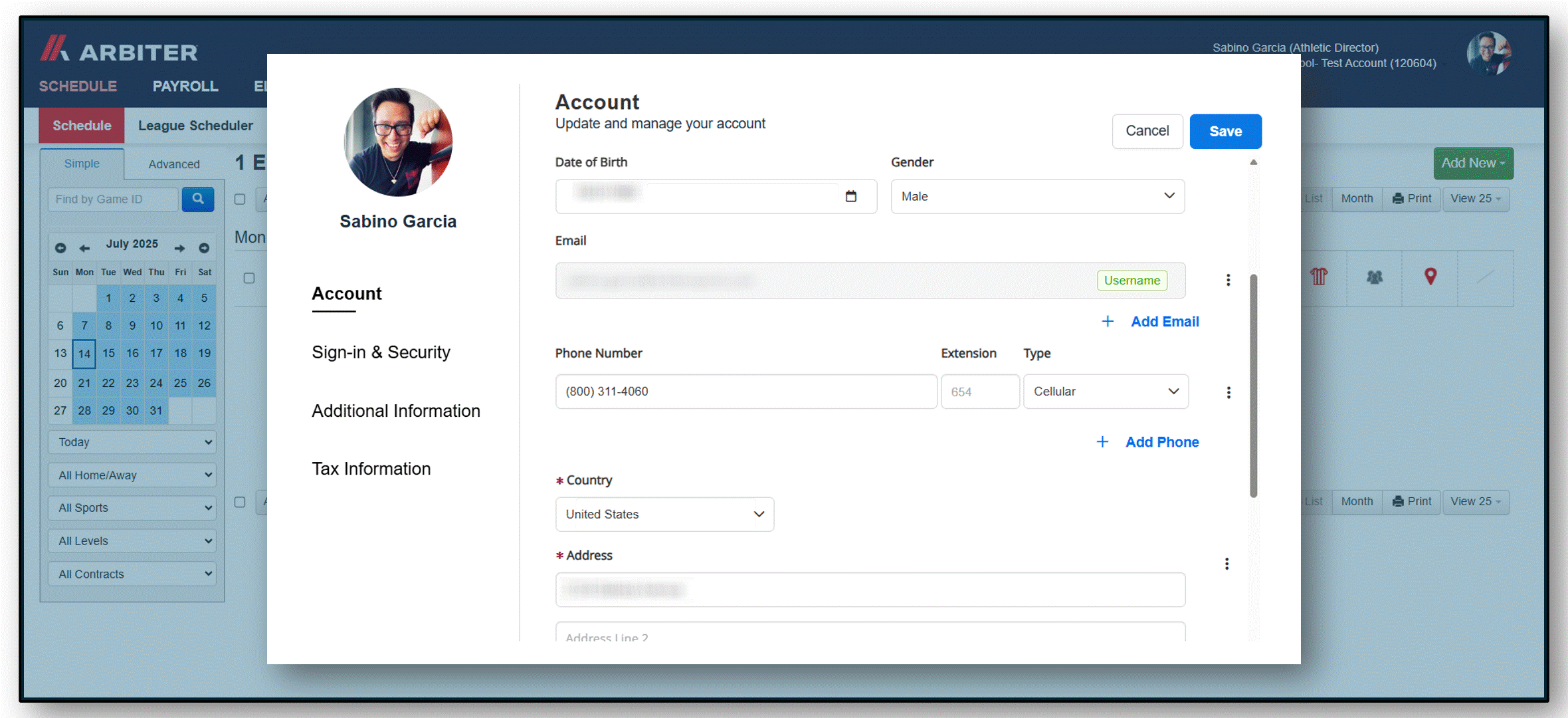Open the phone Type dropdown showing Cellular
Image resolution: width=1568 pixels, height=718 pixels.
click(1106, 392)
